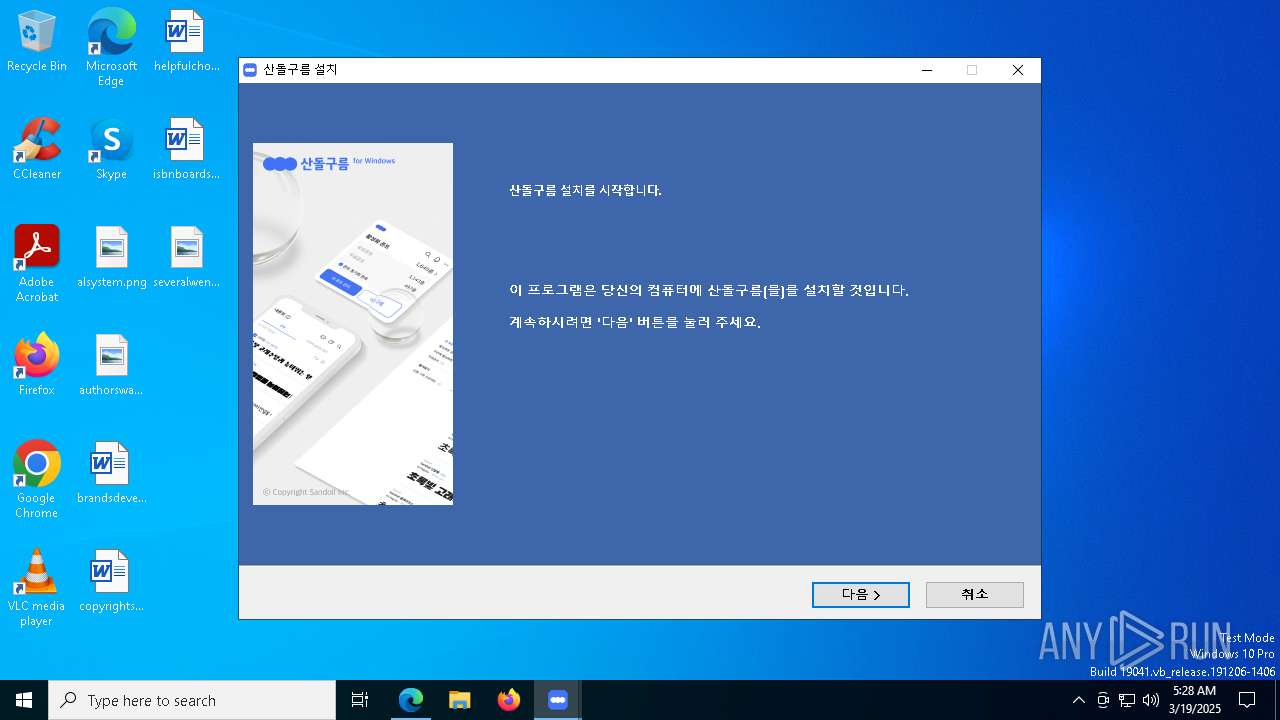This screenshot has height=720, width=1280.
Task: Select the CCleaner desktop shortcut
Action: coord(37,150)
